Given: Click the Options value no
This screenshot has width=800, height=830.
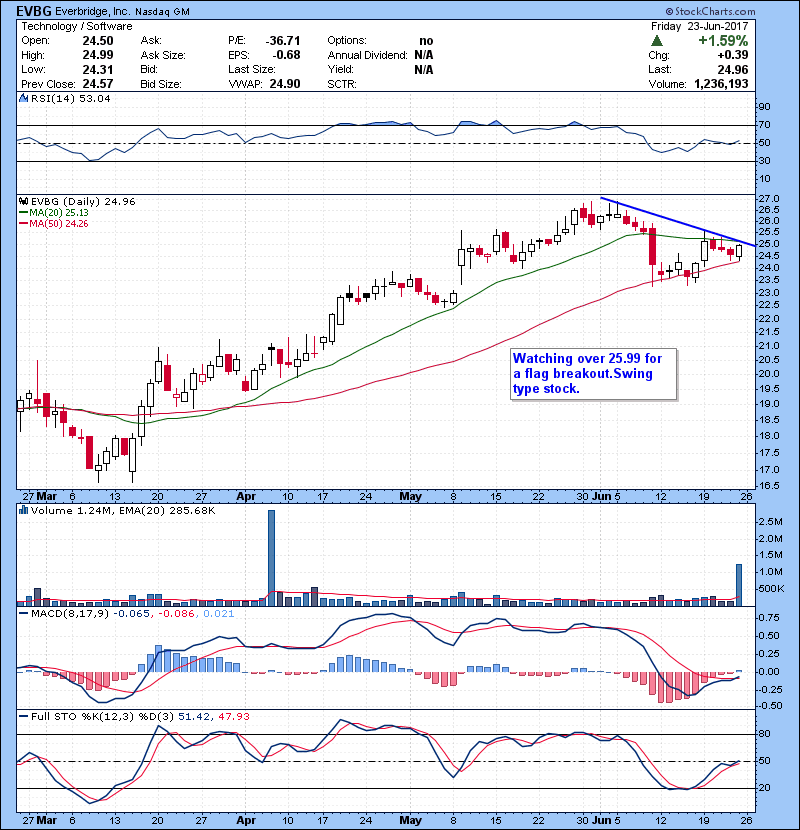Looking at the screenshot, I should coord(426,41).
